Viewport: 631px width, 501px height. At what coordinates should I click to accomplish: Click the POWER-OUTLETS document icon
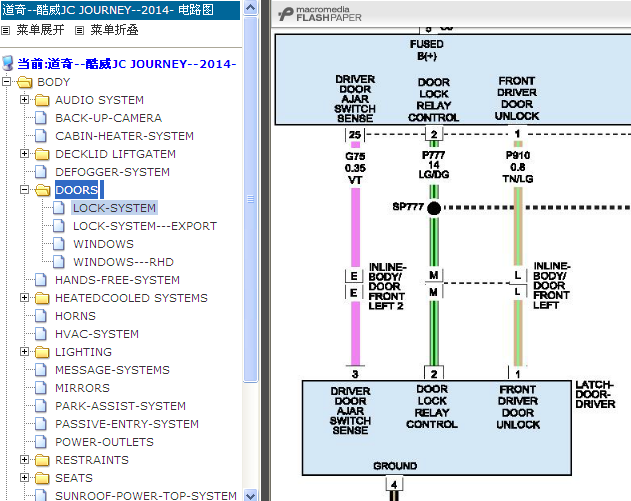[x=41, y=442]
